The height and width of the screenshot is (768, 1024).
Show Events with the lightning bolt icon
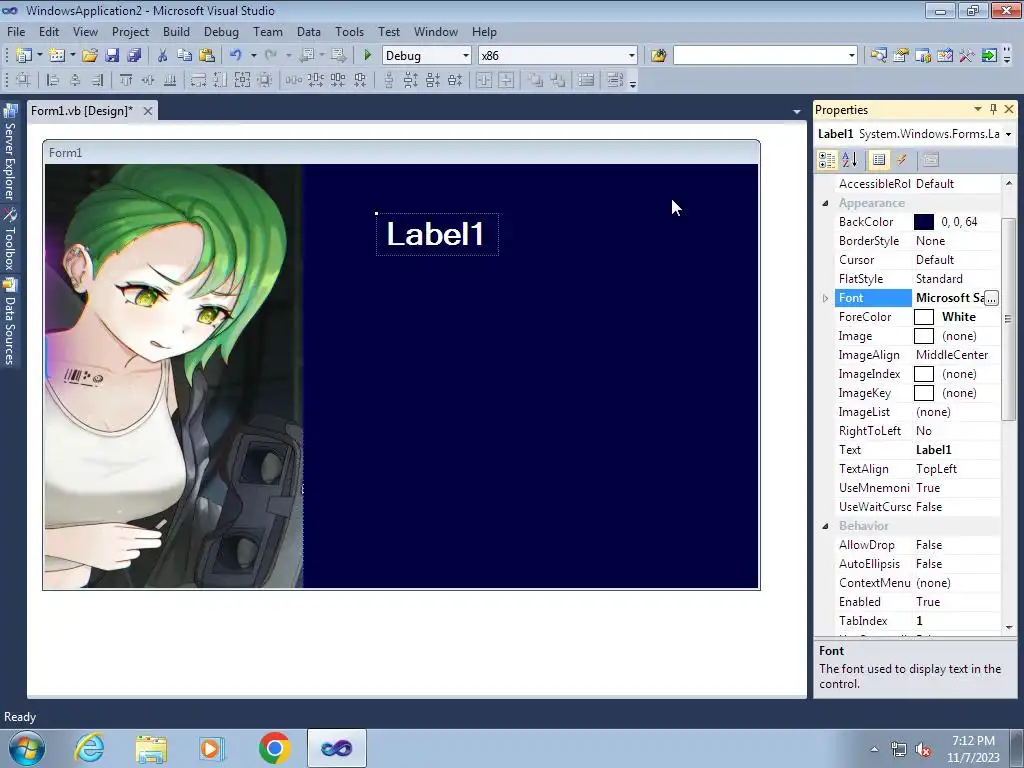coord(902,159)
